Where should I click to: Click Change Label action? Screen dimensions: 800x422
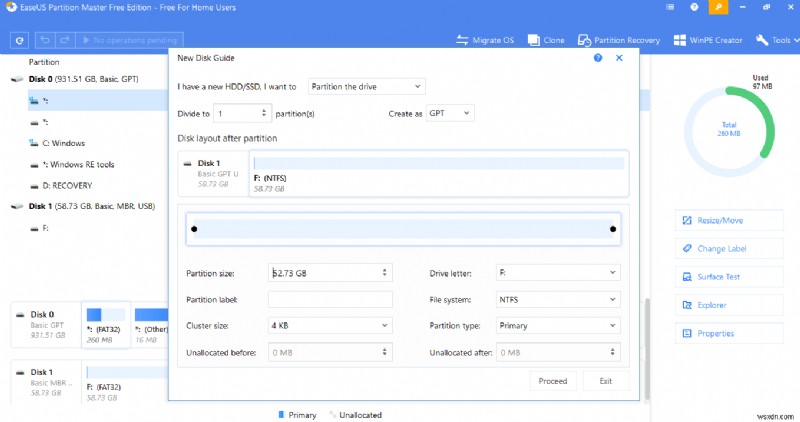tap(729, 249)
